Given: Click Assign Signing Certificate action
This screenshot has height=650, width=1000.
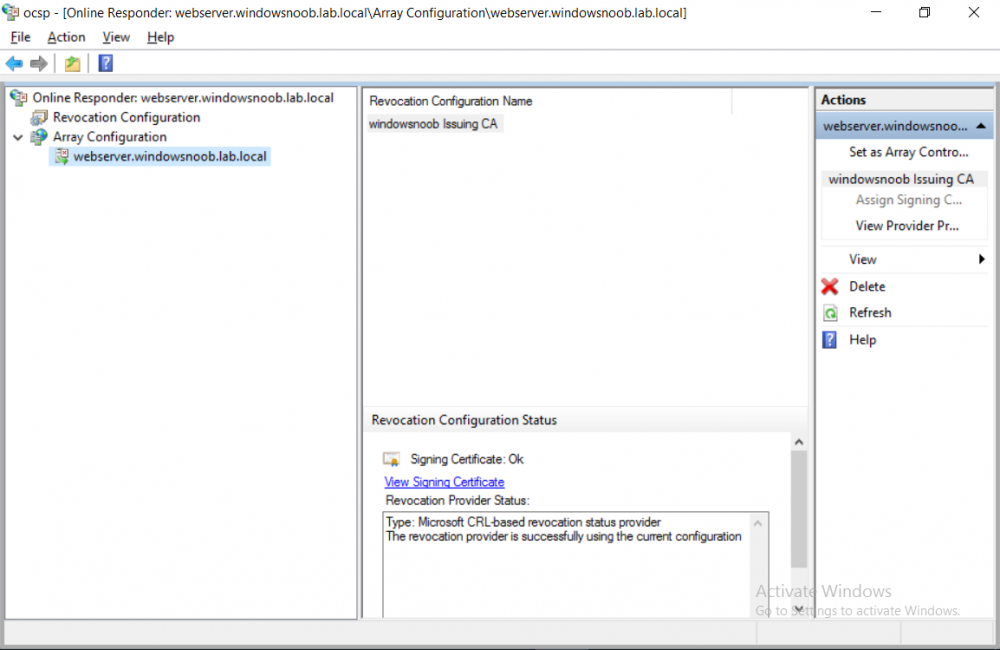Looking at the screenshot, I should tap(908, 200).
